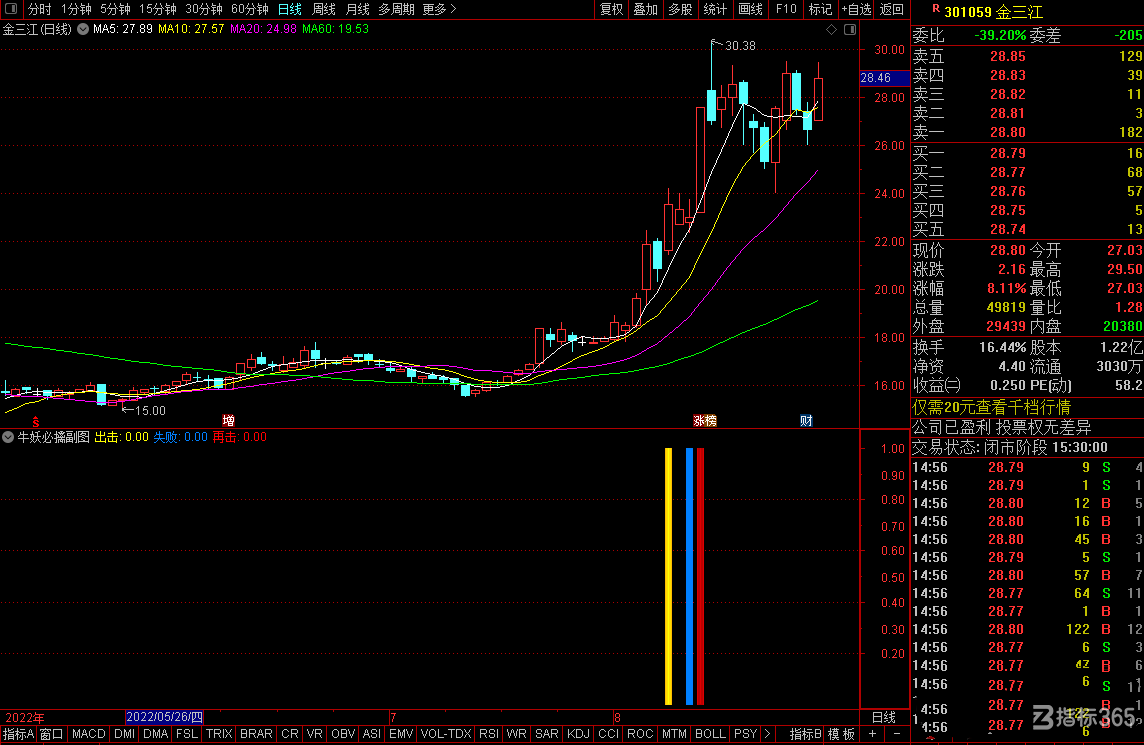Click the plus zoom button beside 模板
This screenshot has height=745, width=1144.
click(x=873, y=734)
